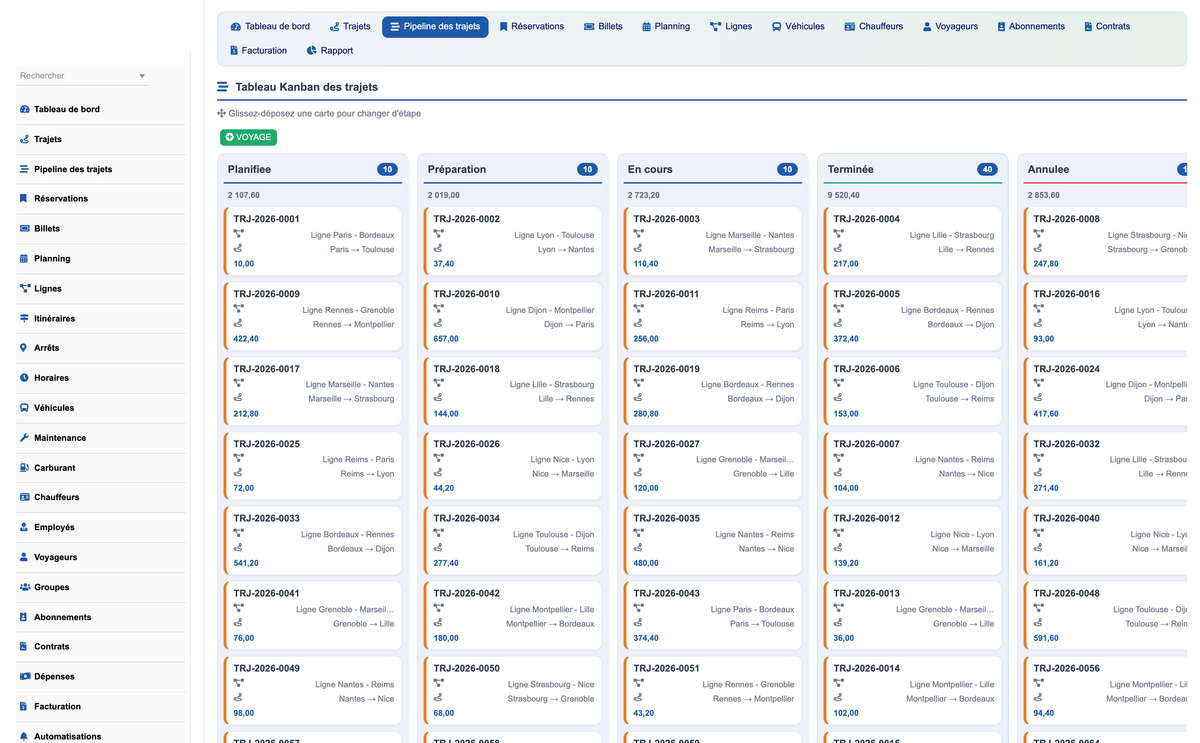
Task: Click the Véhicules bus icon in the sidebar
Action: click(x=24, y=408)
